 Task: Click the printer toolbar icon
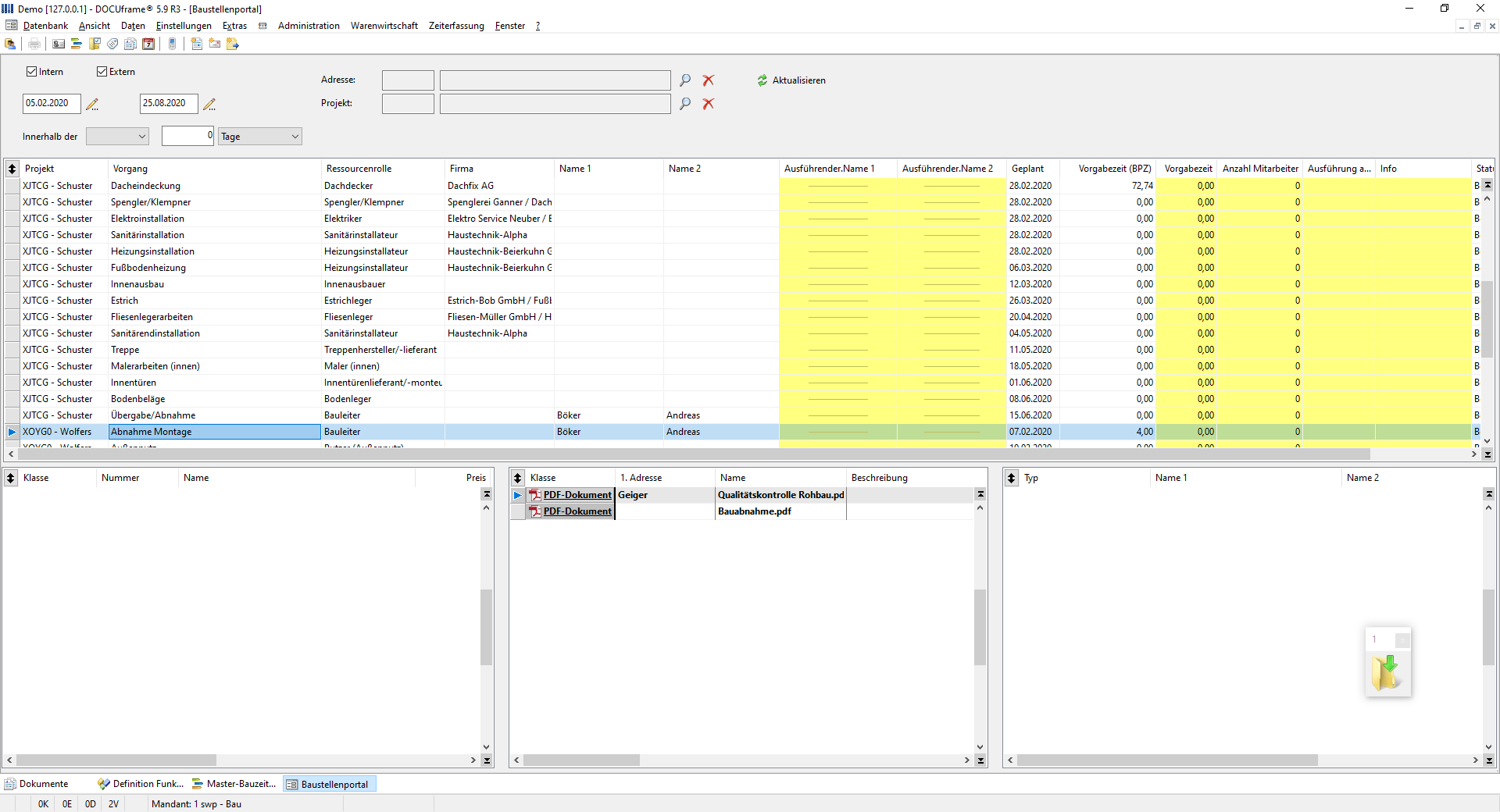click(x=34, y=44)
